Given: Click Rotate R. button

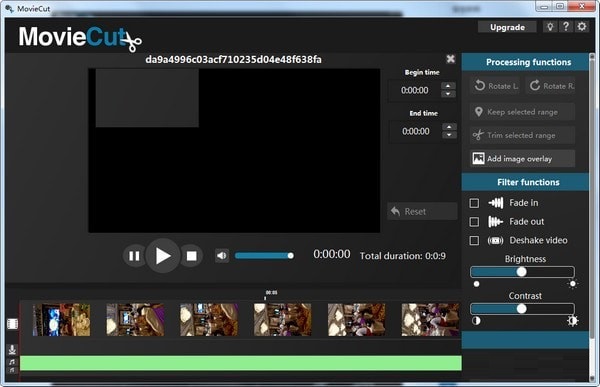Looking at the screenshot, I should click(x=550, y=86).
